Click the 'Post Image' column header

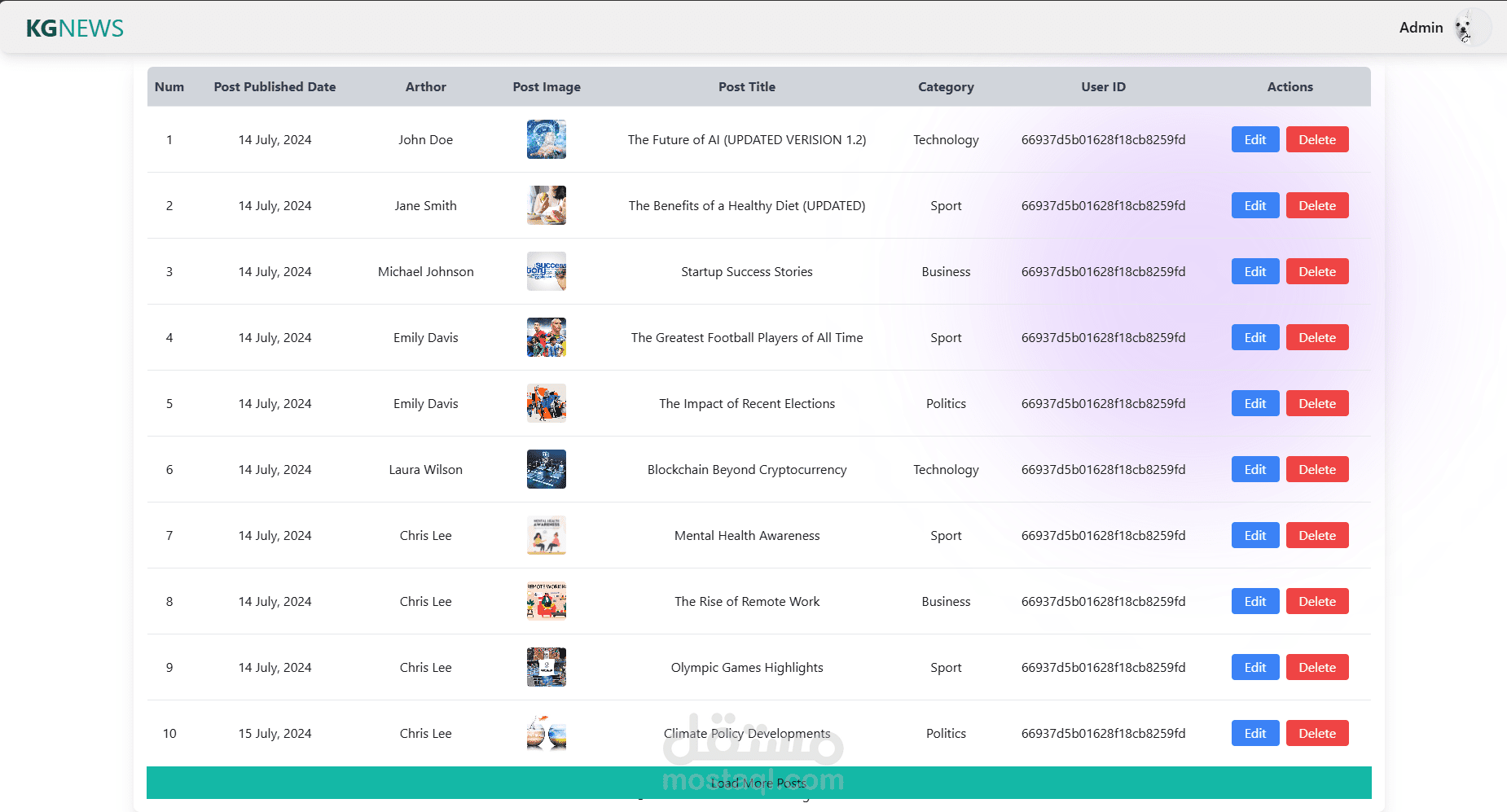[x=547, y=87]
